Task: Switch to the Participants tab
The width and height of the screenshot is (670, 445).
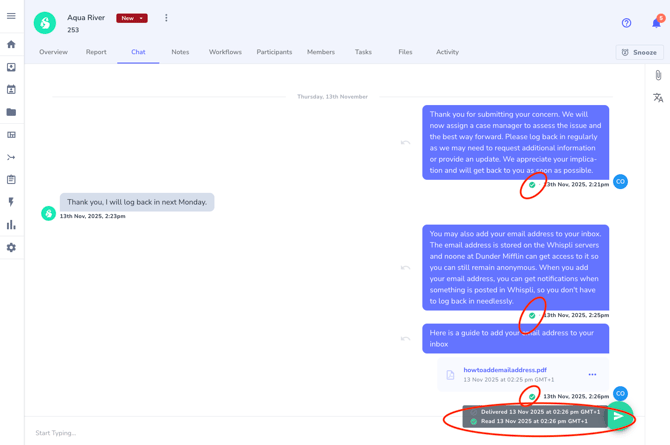Action: [274, 52]
